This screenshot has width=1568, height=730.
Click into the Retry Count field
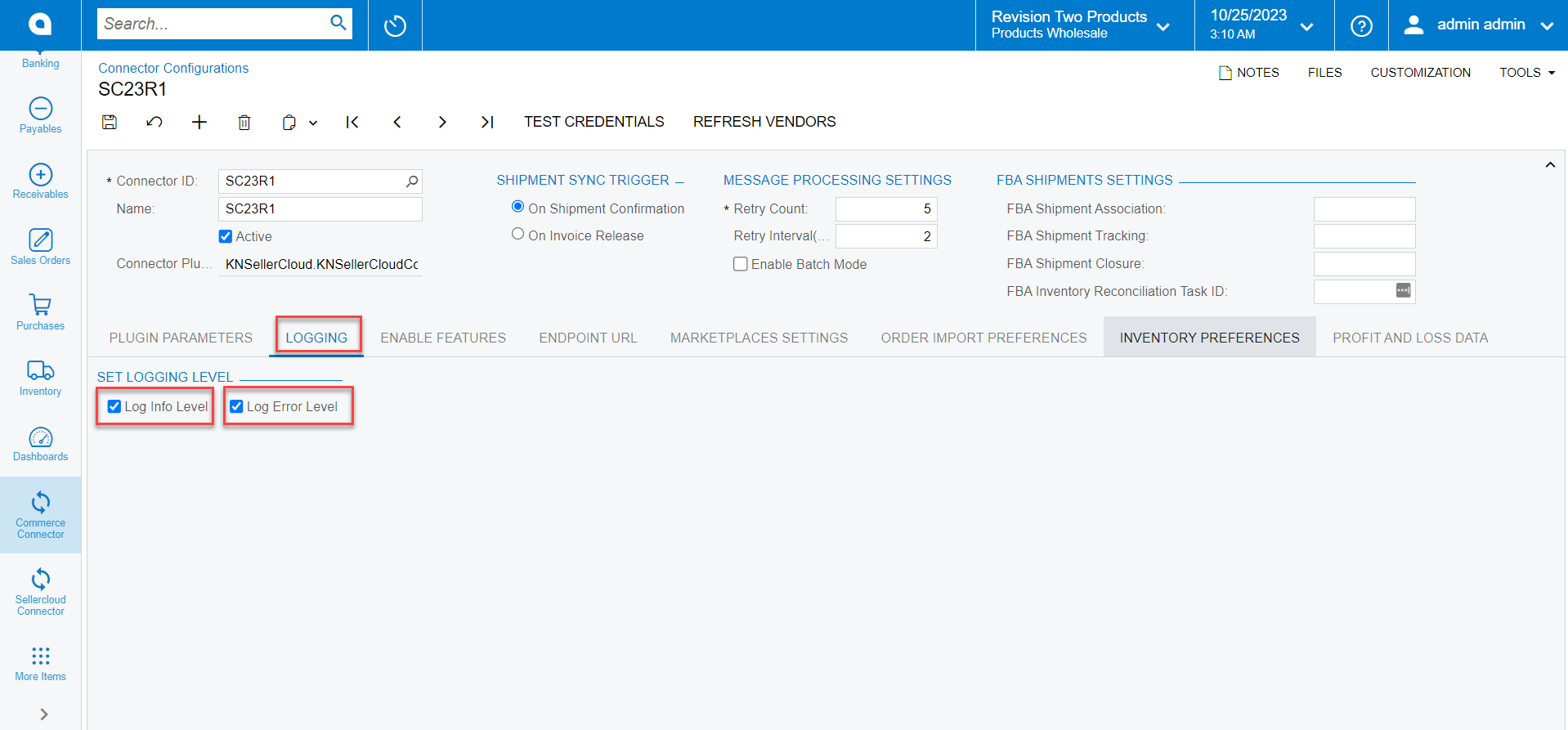click(x=885, y=209)
